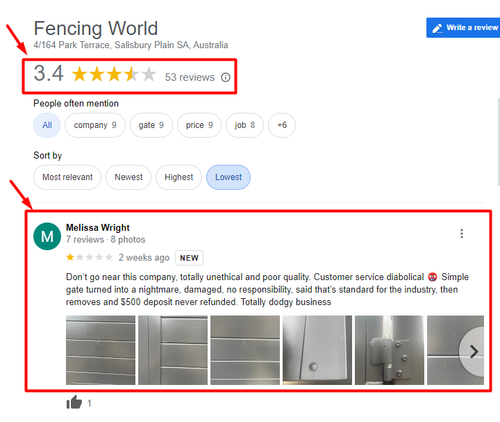The width and height of the screenshot is (500, 422).
Task: Expand the +6 more topics chip
Action: 282,125
